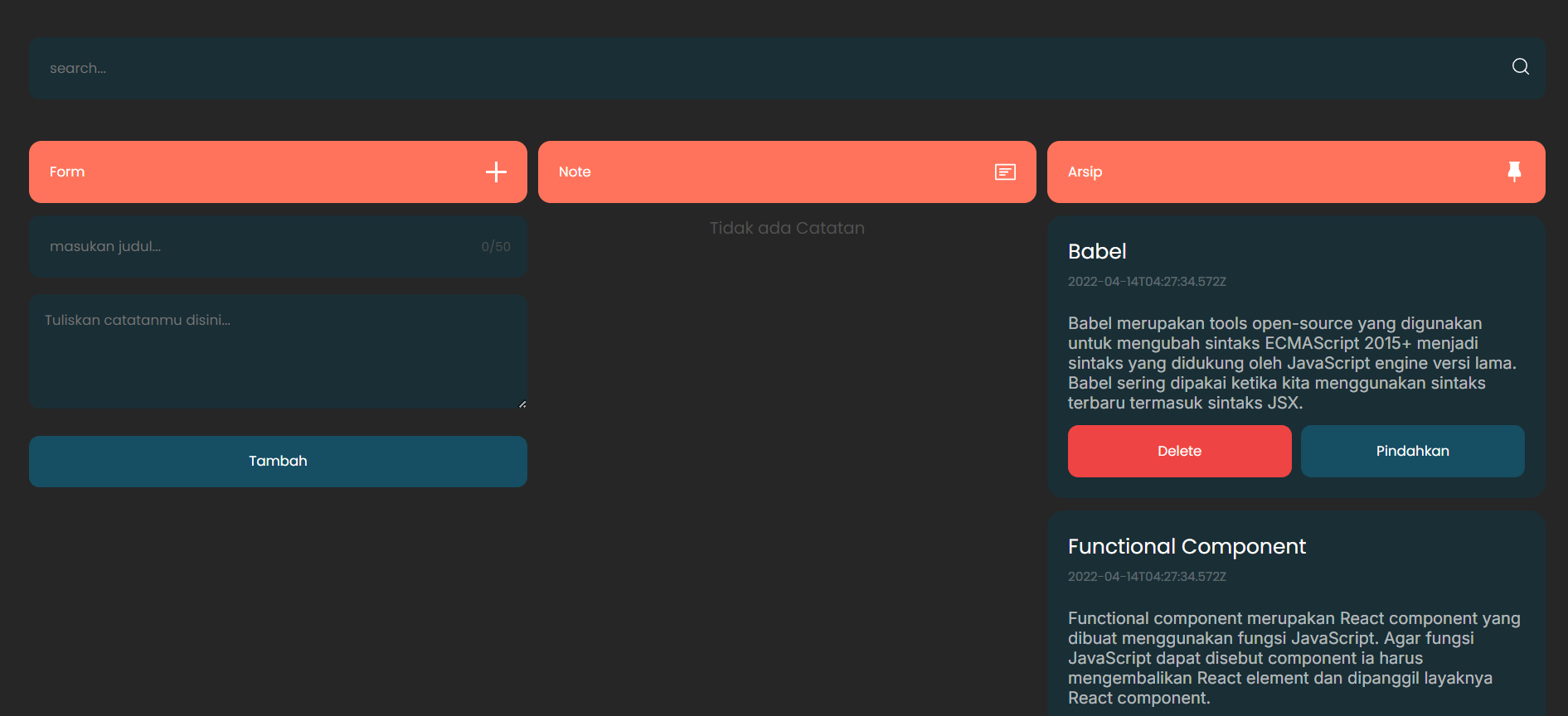Click the Babel note title

click(1097, 251)
